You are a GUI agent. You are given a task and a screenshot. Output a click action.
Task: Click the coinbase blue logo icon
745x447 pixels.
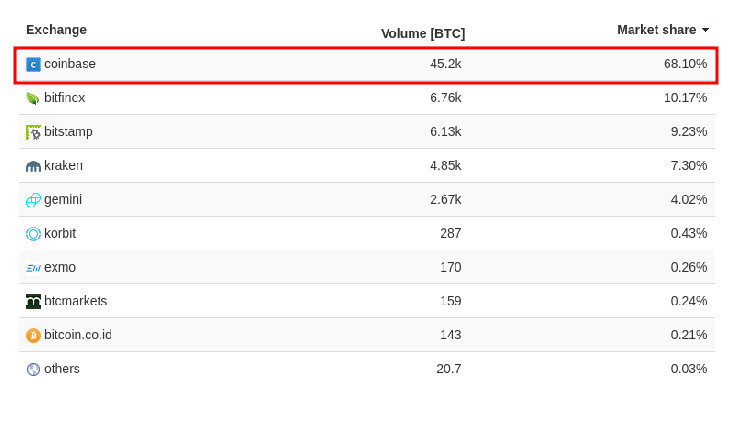33,64
